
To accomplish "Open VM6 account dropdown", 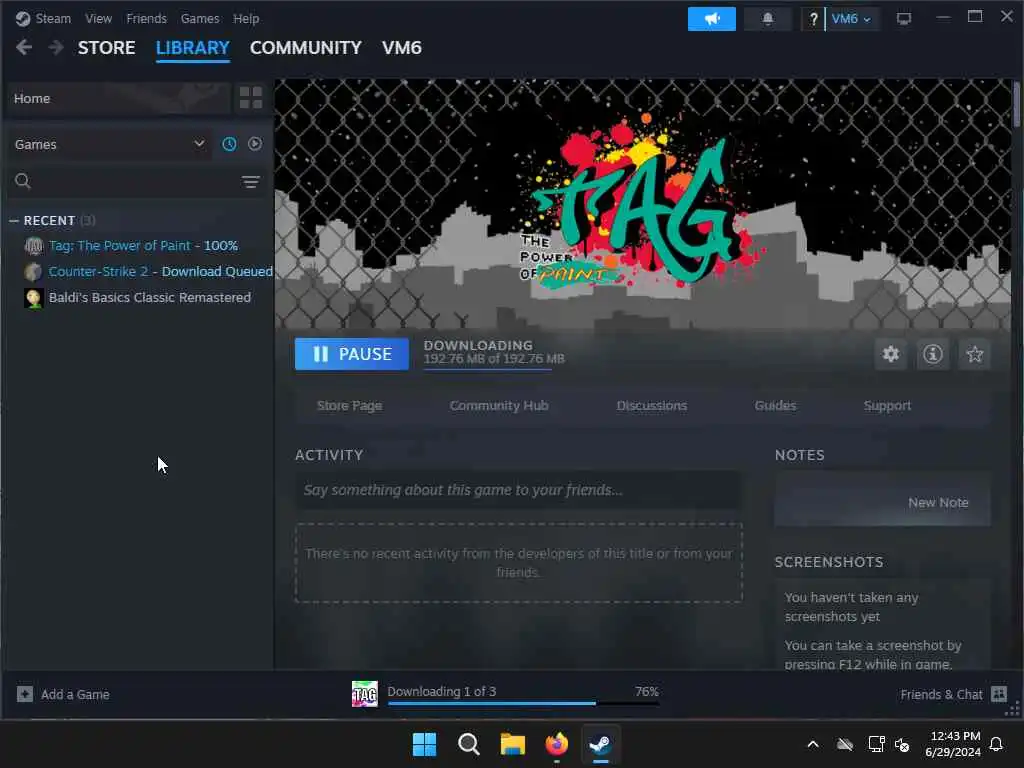I will click(852, 19).
